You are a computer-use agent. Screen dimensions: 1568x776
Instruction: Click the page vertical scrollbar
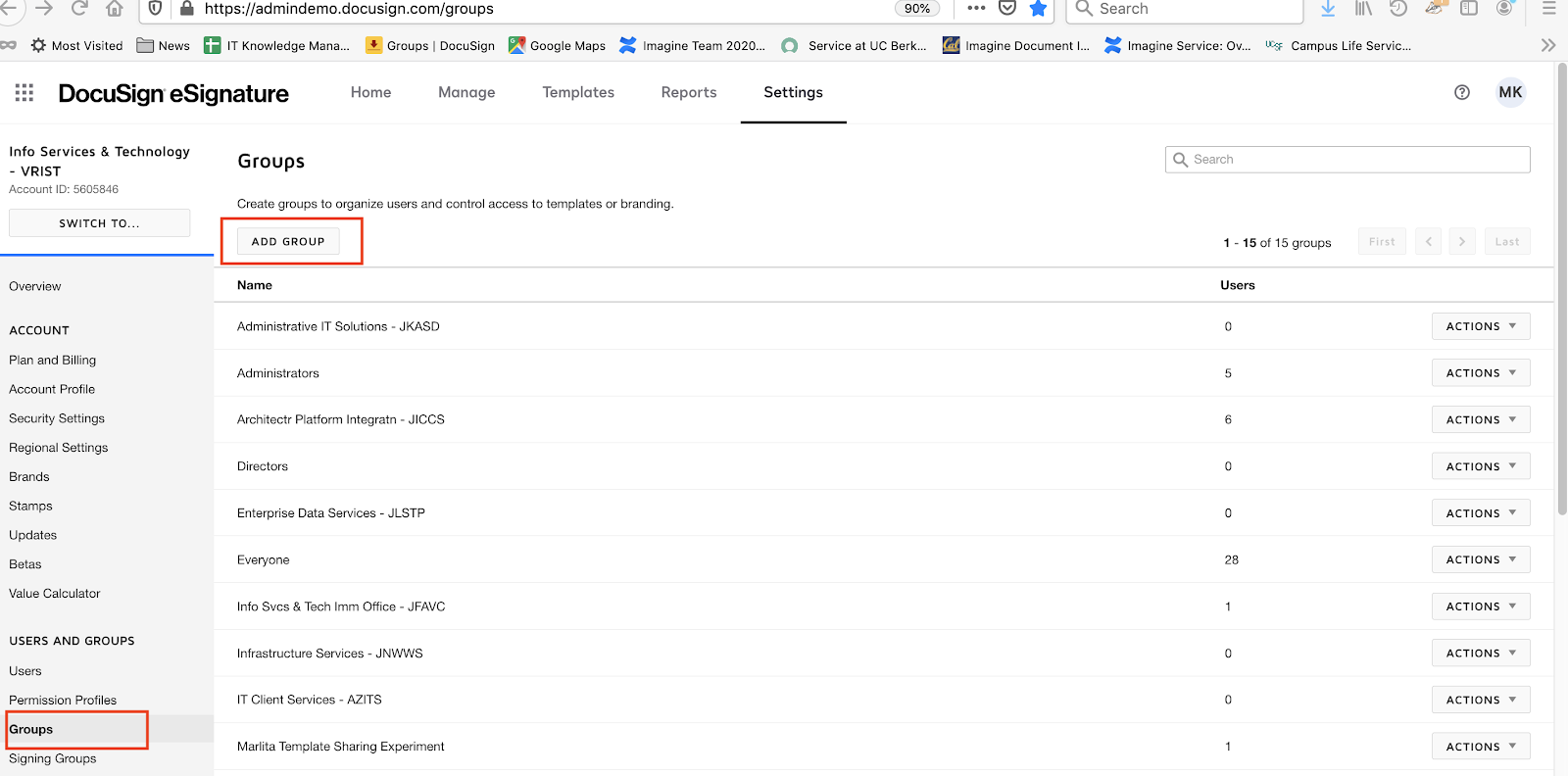tap(1561, 289)
